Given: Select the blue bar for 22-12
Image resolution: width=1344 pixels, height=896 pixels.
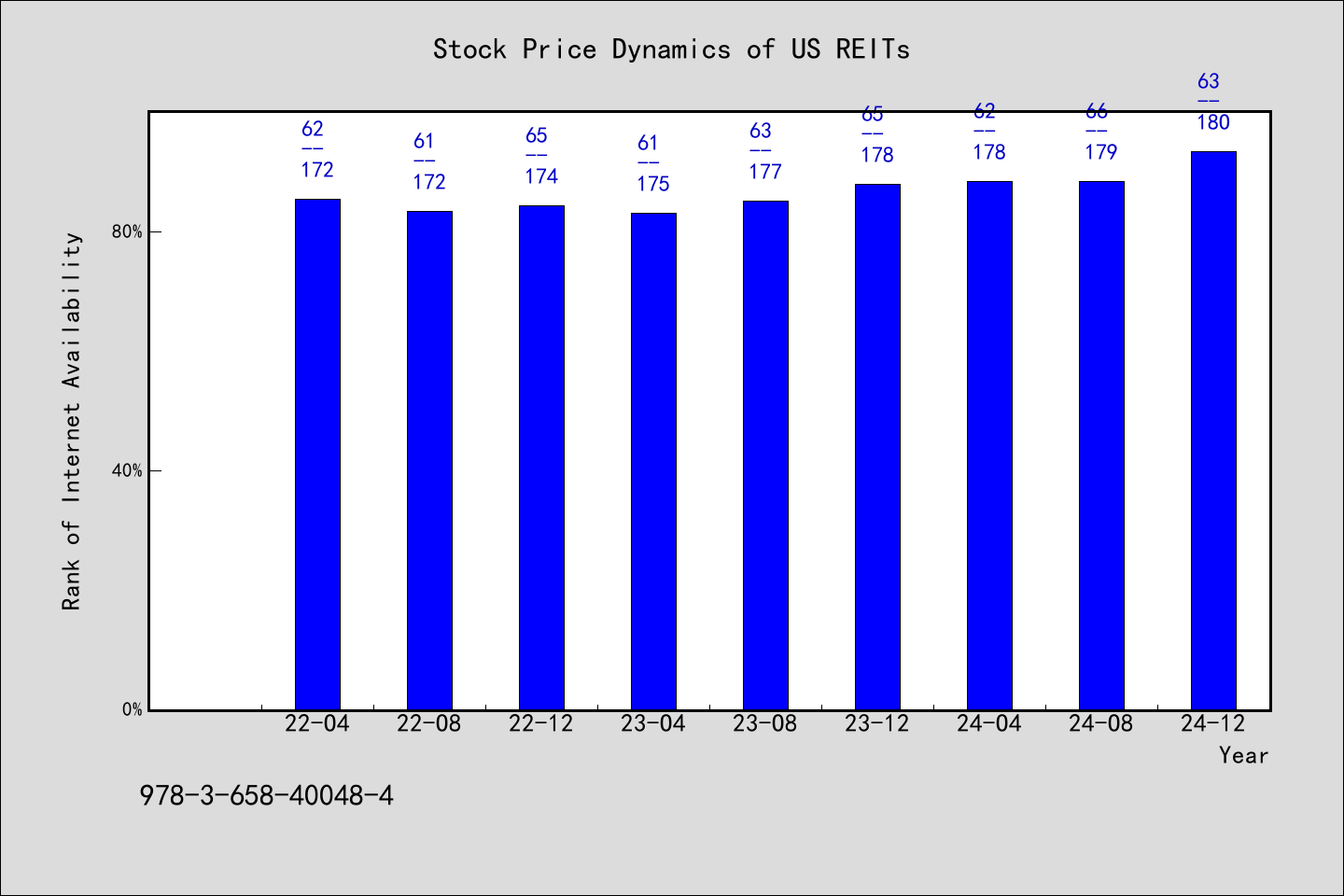Looking at the screenshot, I should 541,457.
